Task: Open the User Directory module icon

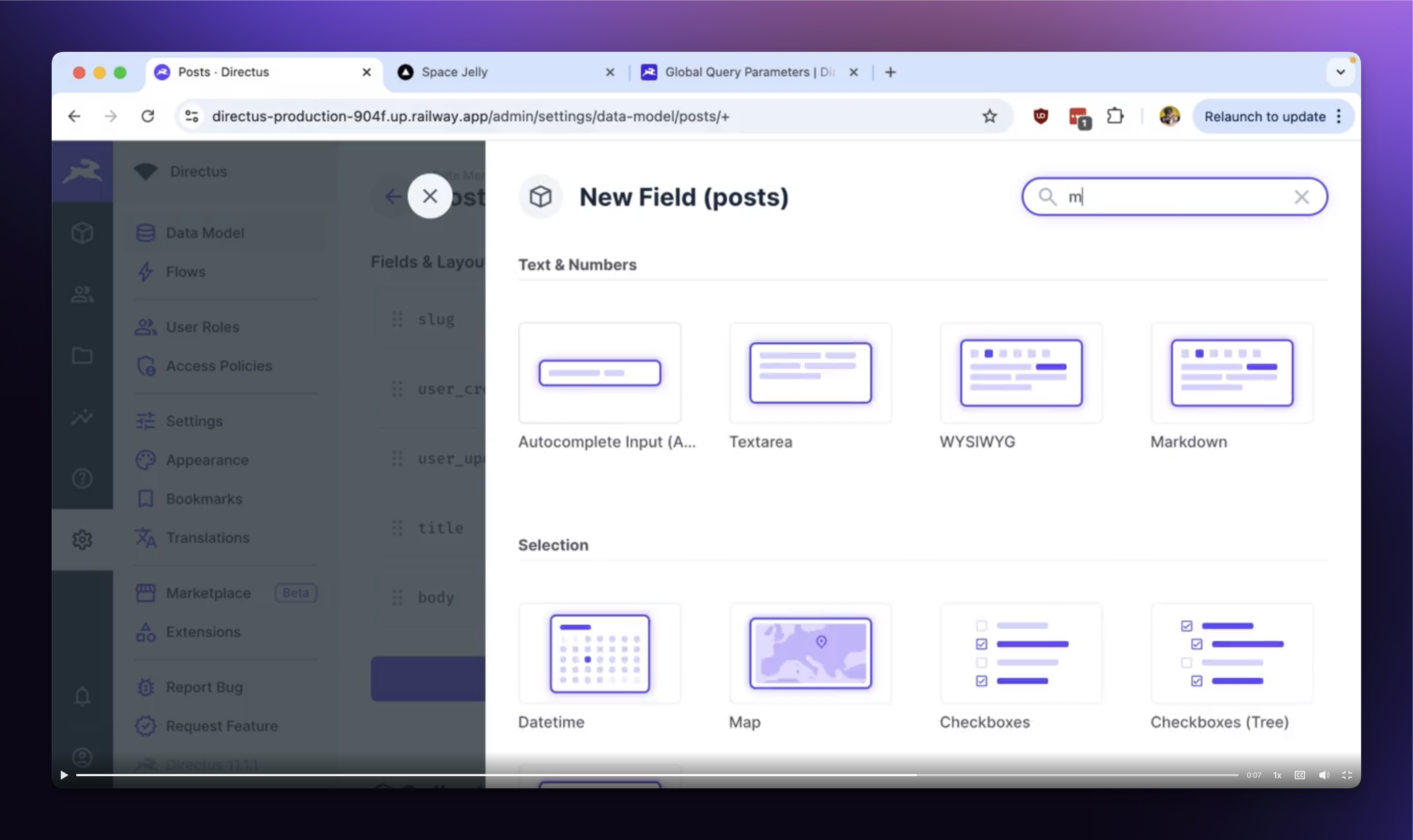Action: coord(82,294)
